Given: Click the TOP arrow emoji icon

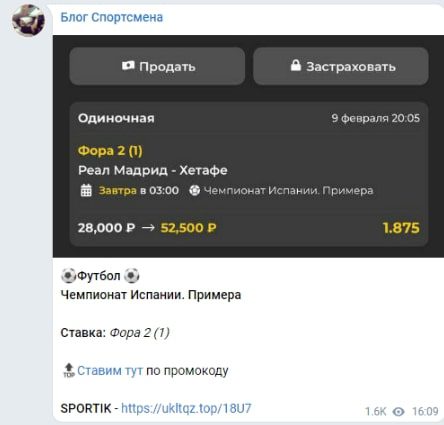Looking at the screenshot, I should pos(69,370).
